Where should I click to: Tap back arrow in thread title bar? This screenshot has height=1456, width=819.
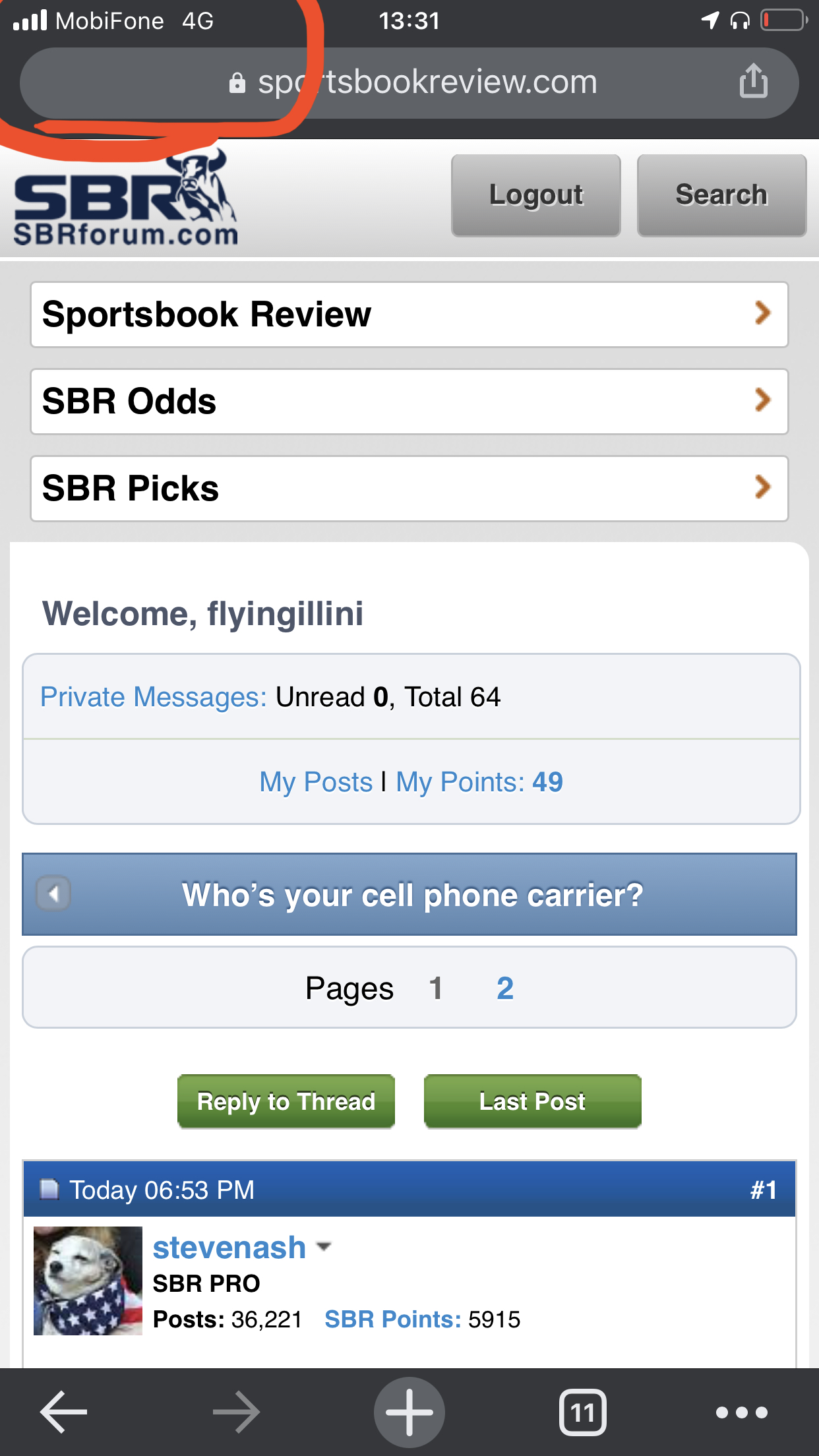coord(53,894)
